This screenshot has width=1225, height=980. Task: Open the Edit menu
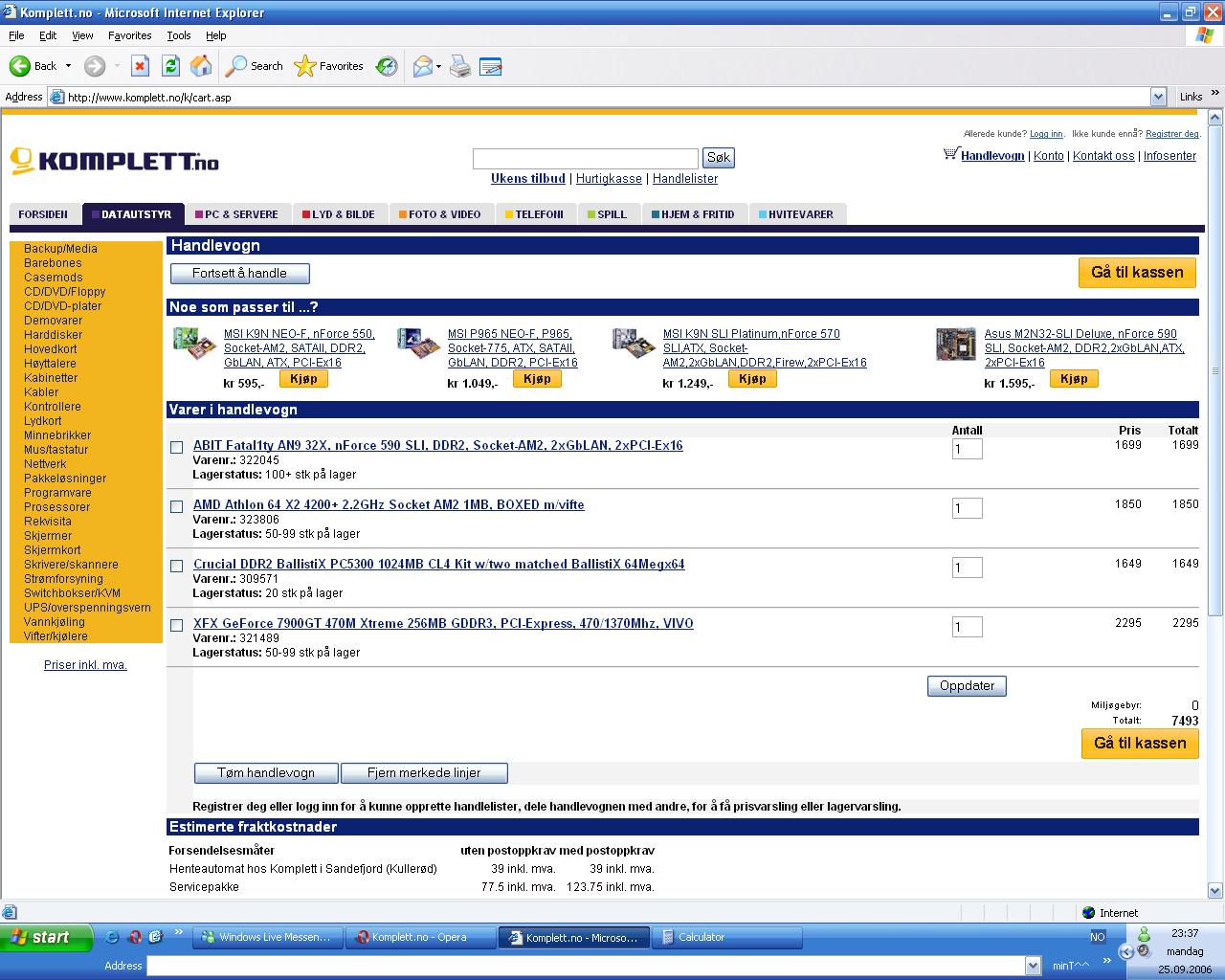click(x=48, y=35)
